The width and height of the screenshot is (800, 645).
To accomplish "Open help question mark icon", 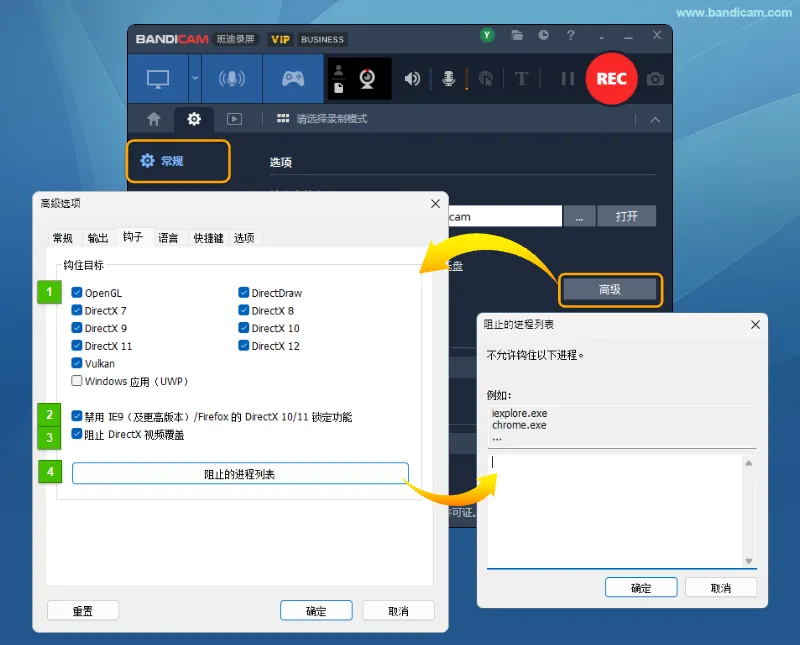I will (570, 35).
